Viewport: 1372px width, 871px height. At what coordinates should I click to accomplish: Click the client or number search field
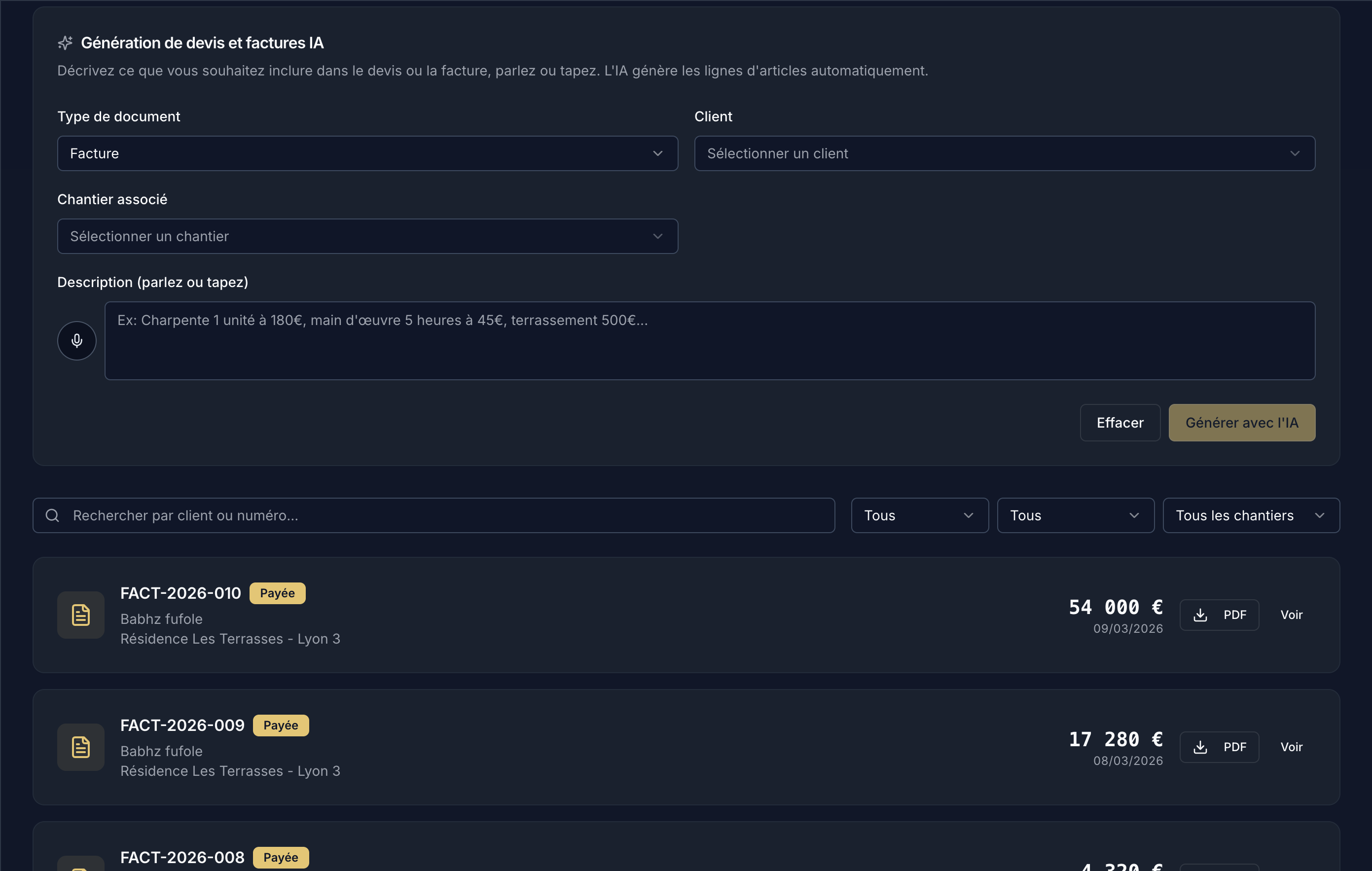pyautogui.click(x=450, y=515)
